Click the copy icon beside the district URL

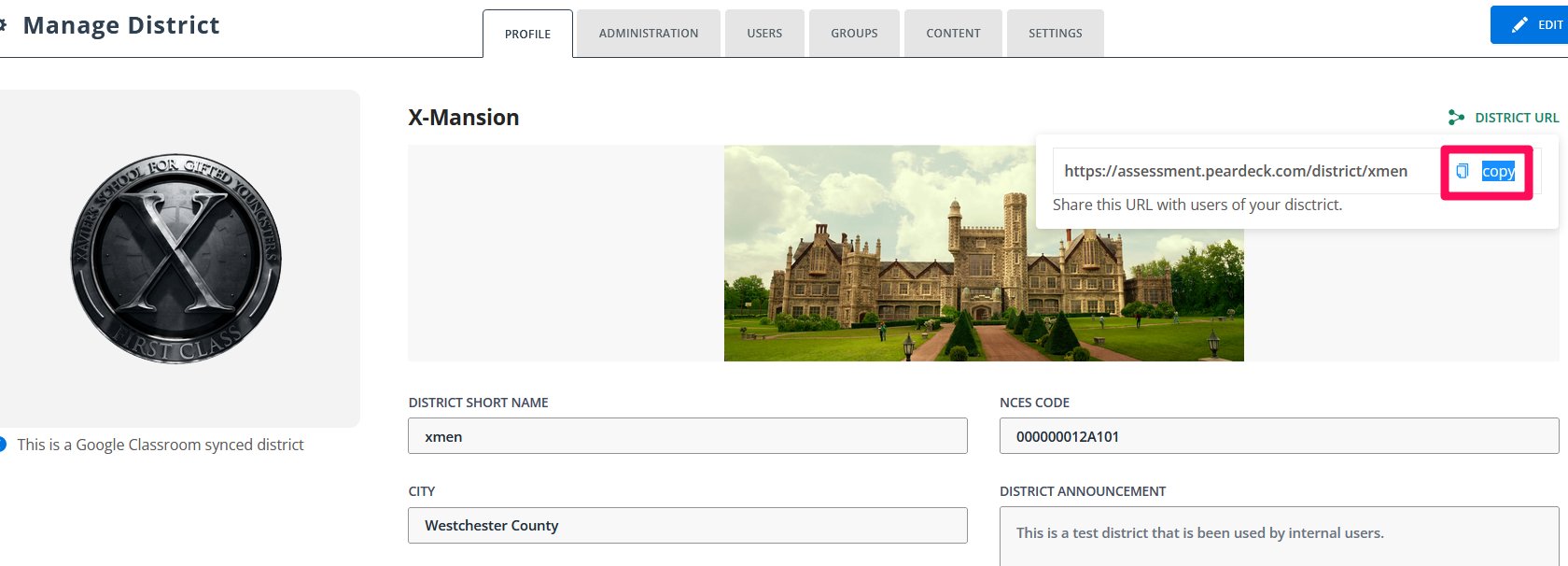pyautogui.click(x=1463, y=171)
